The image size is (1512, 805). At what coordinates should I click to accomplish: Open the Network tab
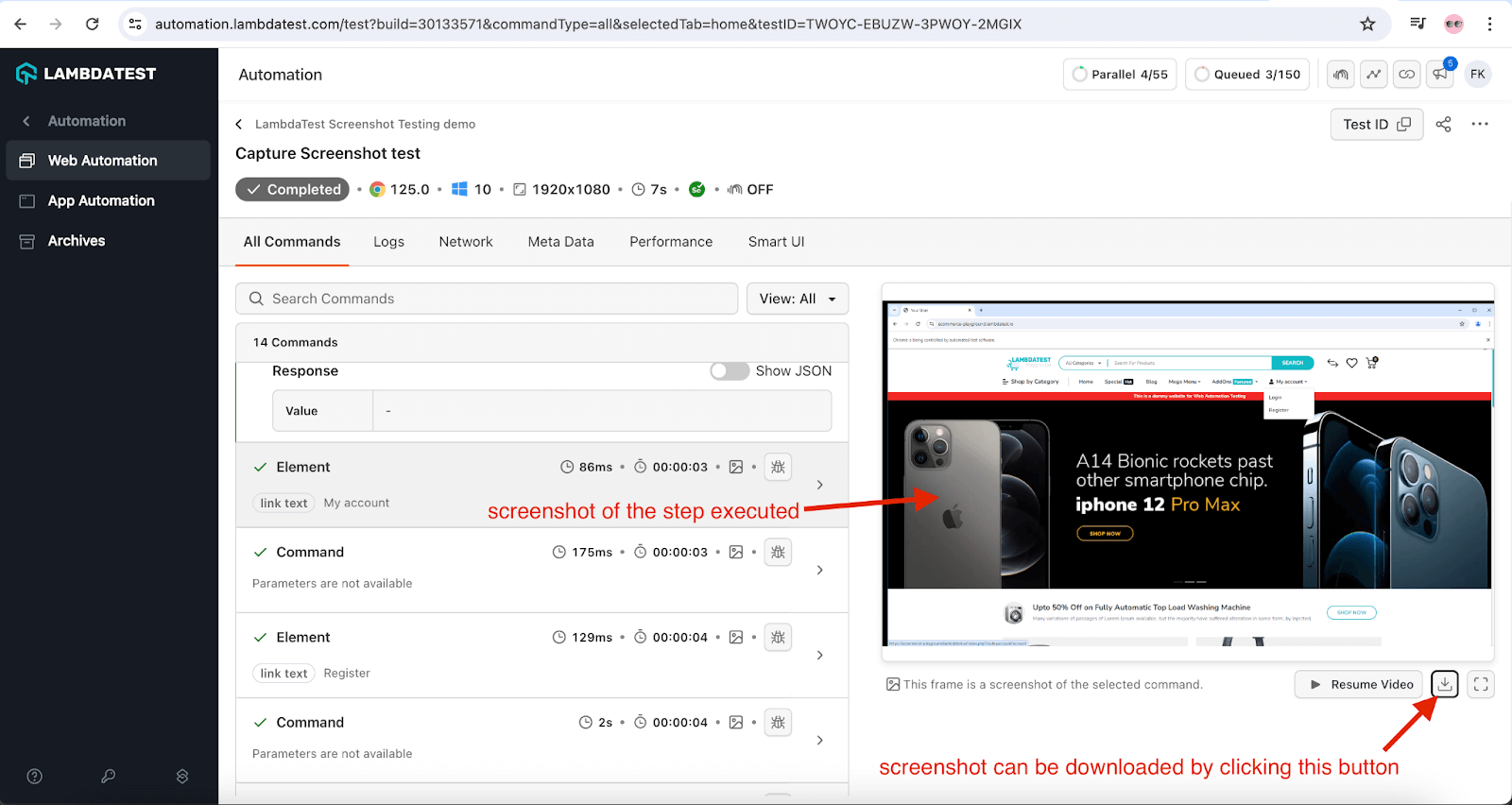coord(466,242)
